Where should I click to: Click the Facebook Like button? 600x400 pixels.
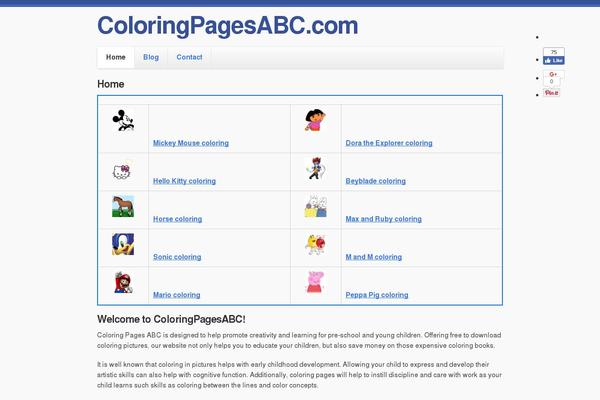tap(553, 60)
